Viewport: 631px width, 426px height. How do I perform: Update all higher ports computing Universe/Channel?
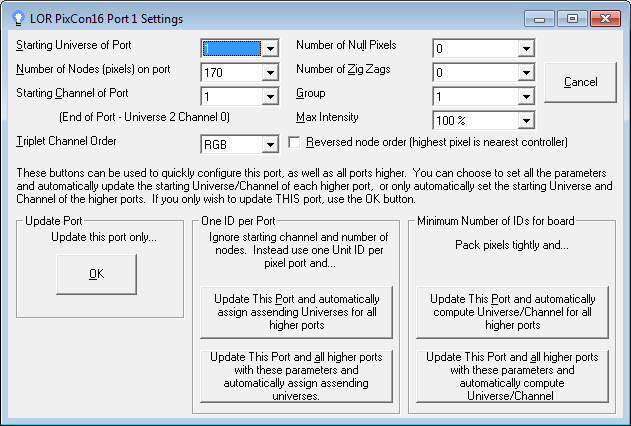(511, 375)
